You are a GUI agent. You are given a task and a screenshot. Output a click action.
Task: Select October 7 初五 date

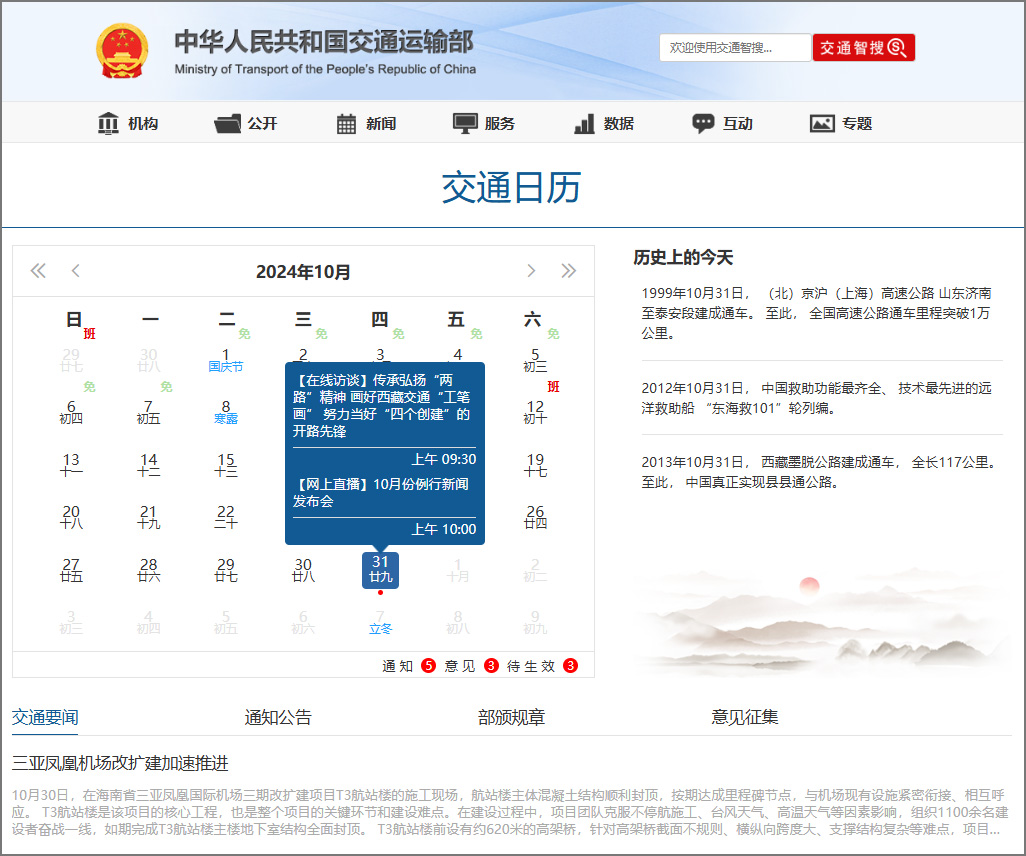149,413
